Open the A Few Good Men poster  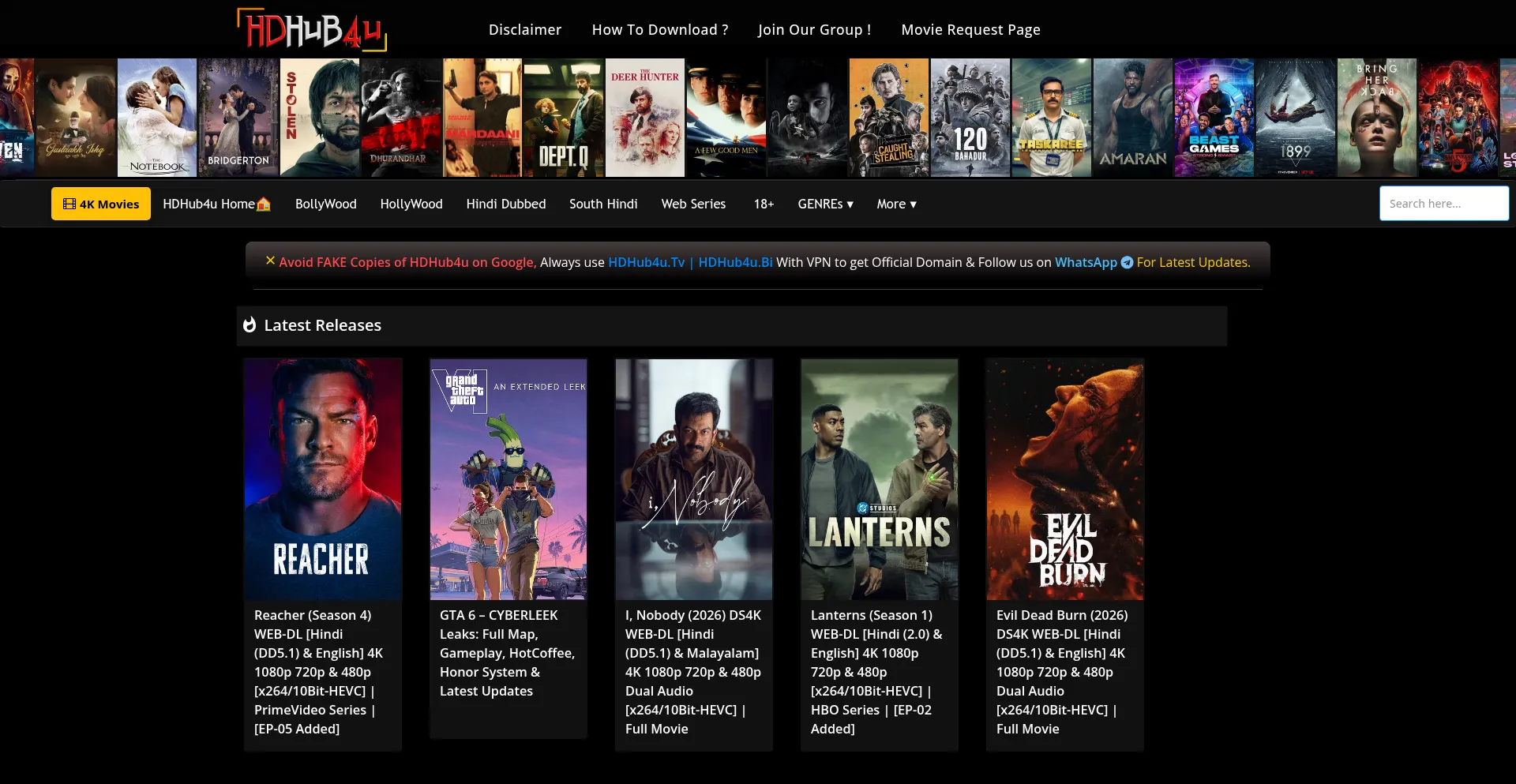tap(726, 118)
